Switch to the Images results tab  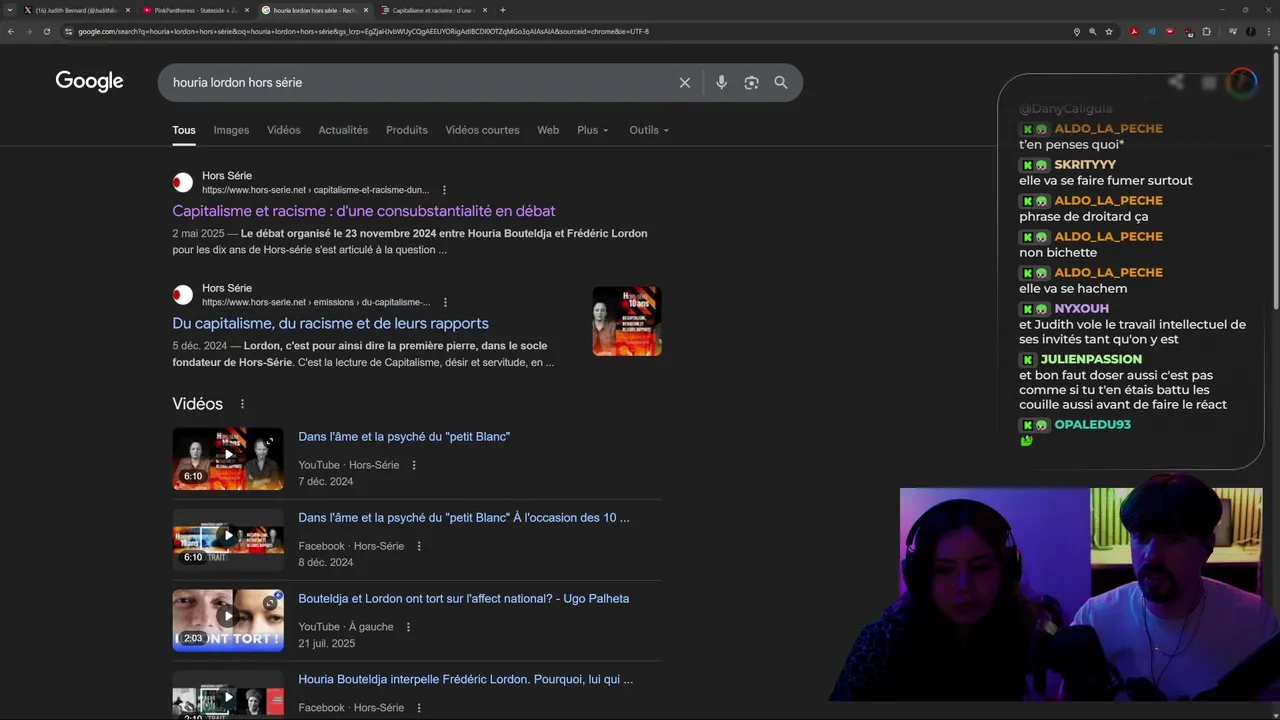tap(231, 130)
